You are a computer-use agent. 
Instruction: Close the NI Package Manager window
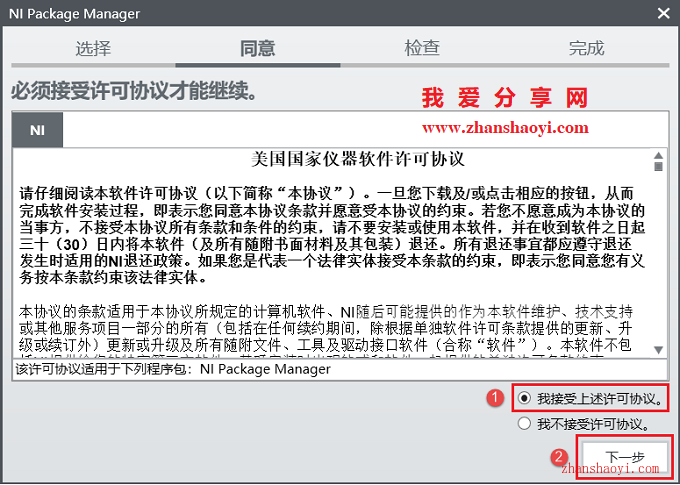664,13
